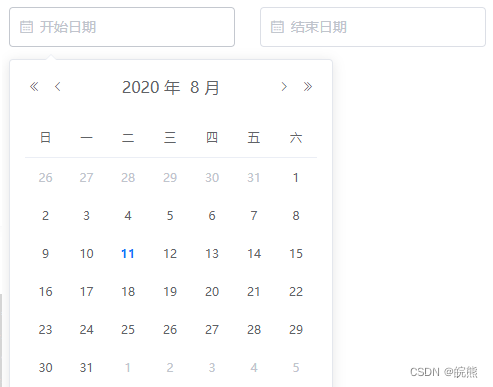Select greyed-out July 31
Image resolution: width=493 pixels, height=387 pixels.
point(254,178)
